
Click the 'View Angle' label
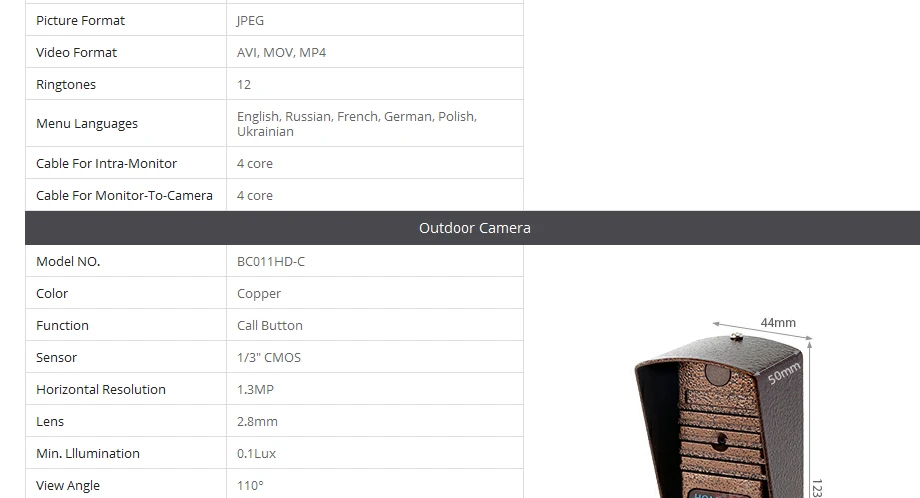(67, 486)
